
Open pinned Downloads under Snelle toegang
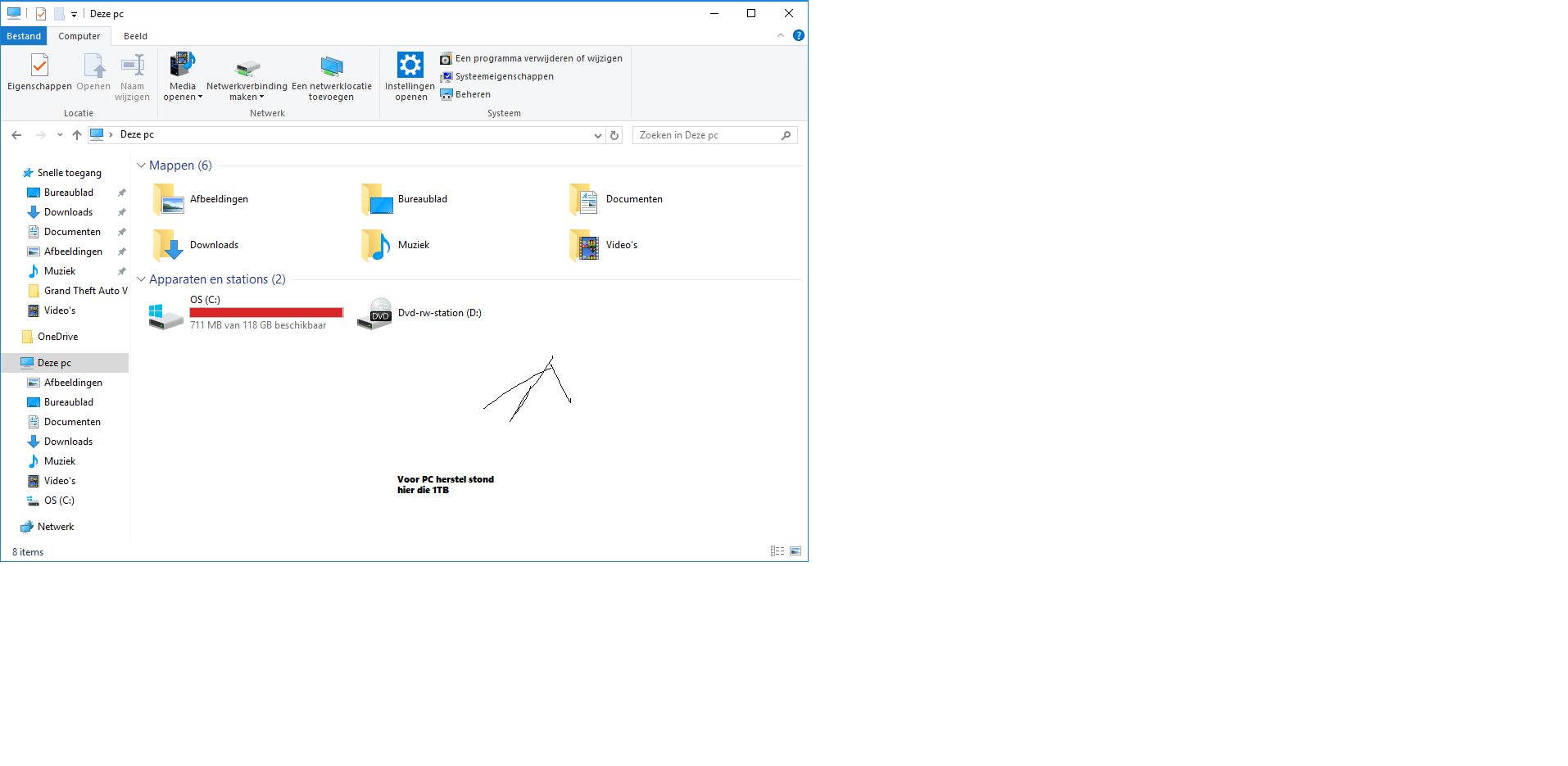68,212
